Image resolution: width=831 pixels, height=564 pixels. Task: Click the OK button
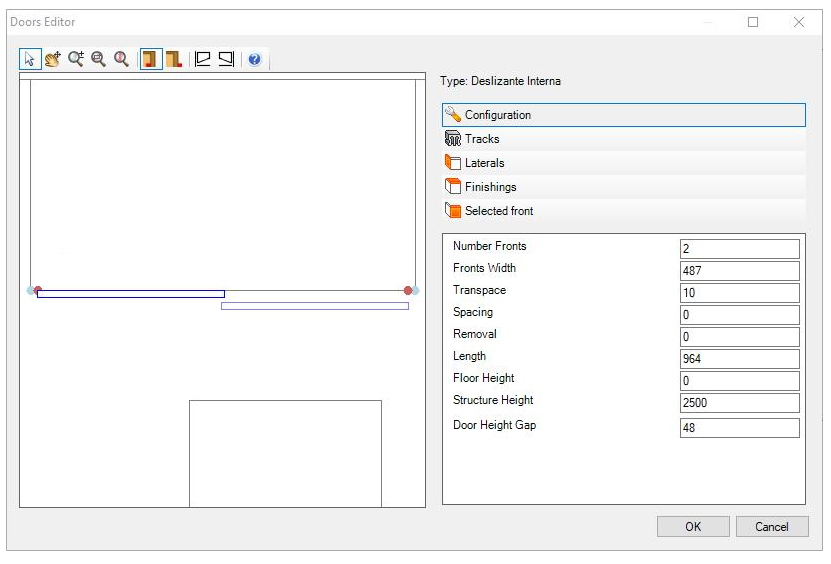(693, 527)
